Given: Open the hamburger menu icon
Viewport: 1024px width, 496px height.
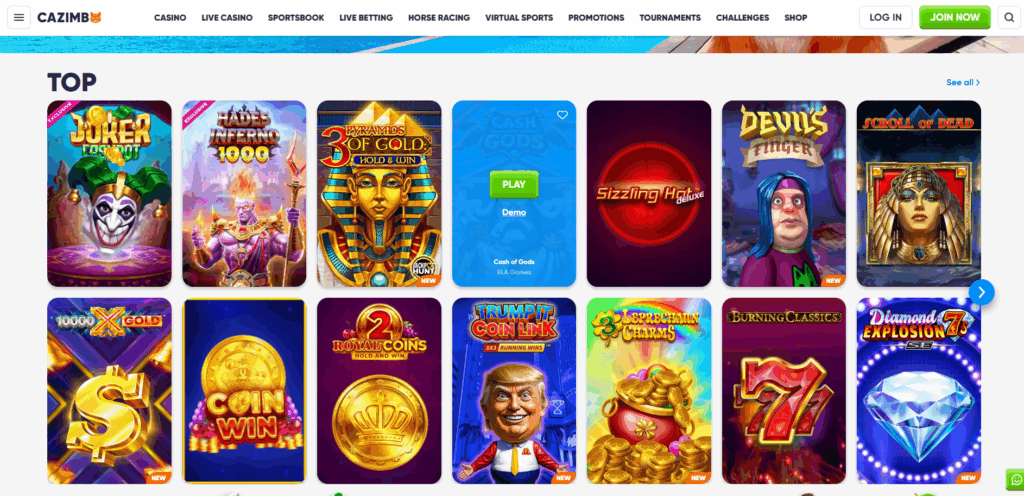Looking at the screenshot, I should click(19, 18).
